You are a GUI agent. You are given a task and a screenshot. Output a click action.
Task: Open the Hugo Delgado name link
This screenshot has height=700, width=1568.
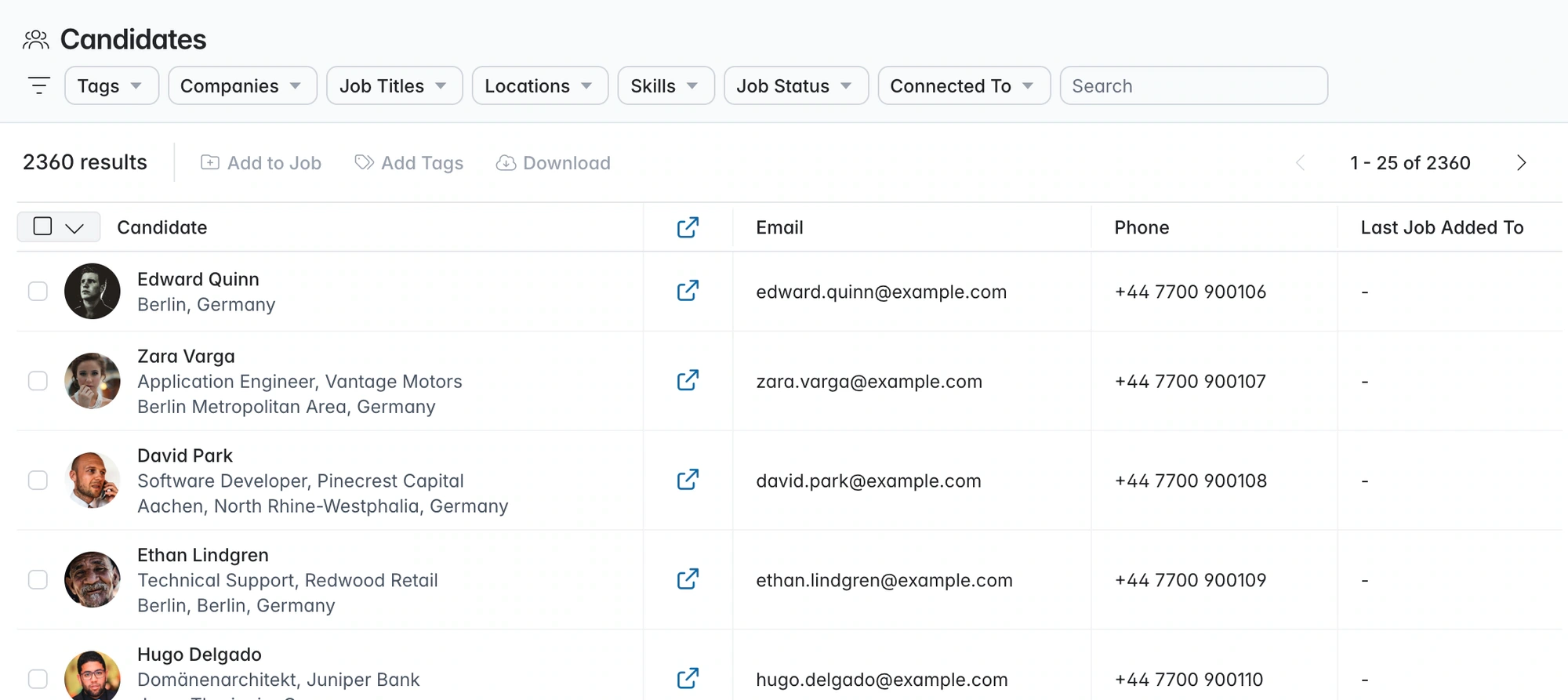pos(199,655)
